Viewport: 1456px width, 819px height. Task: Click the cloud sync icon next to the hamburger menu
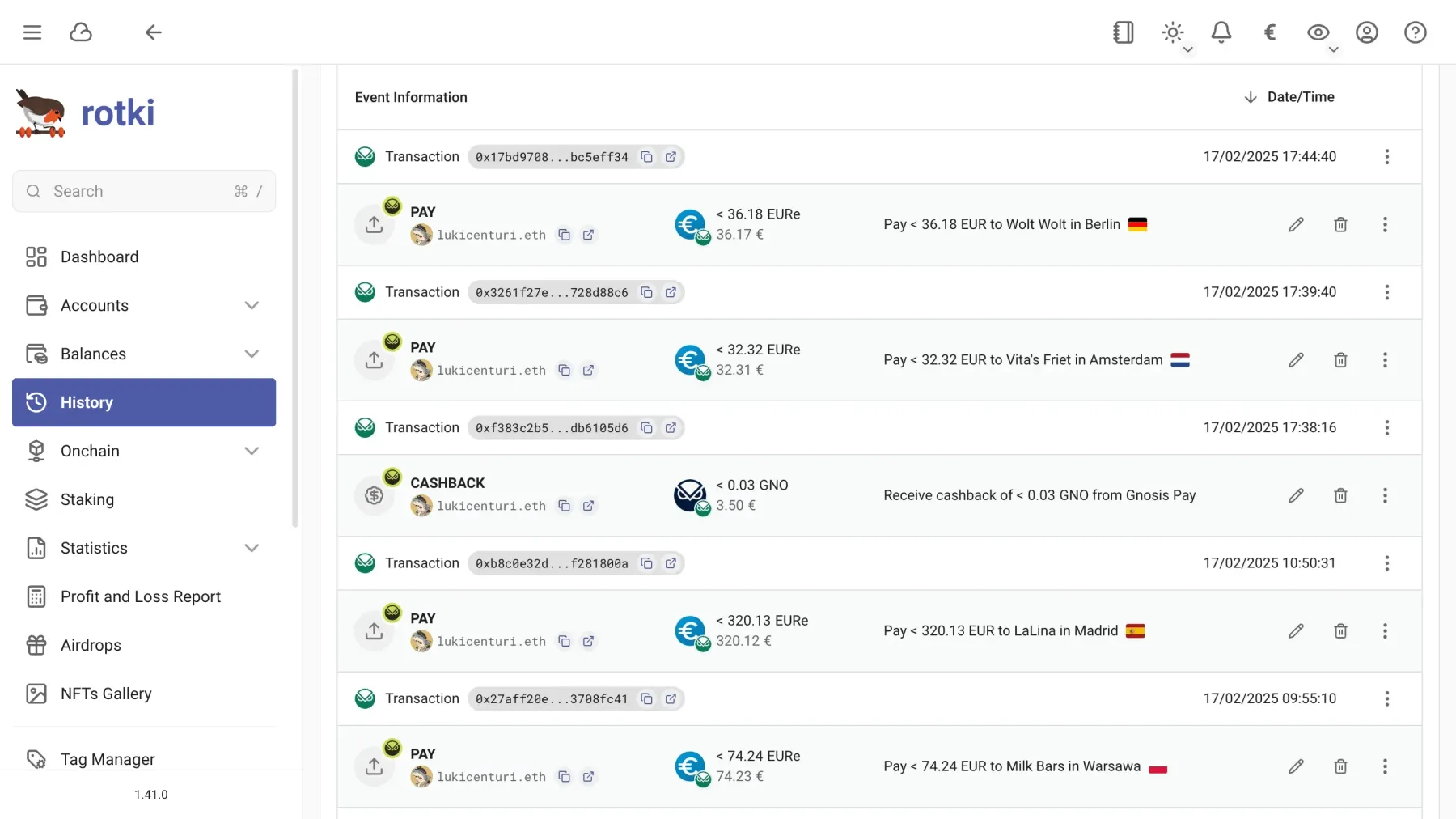(81, 32)
